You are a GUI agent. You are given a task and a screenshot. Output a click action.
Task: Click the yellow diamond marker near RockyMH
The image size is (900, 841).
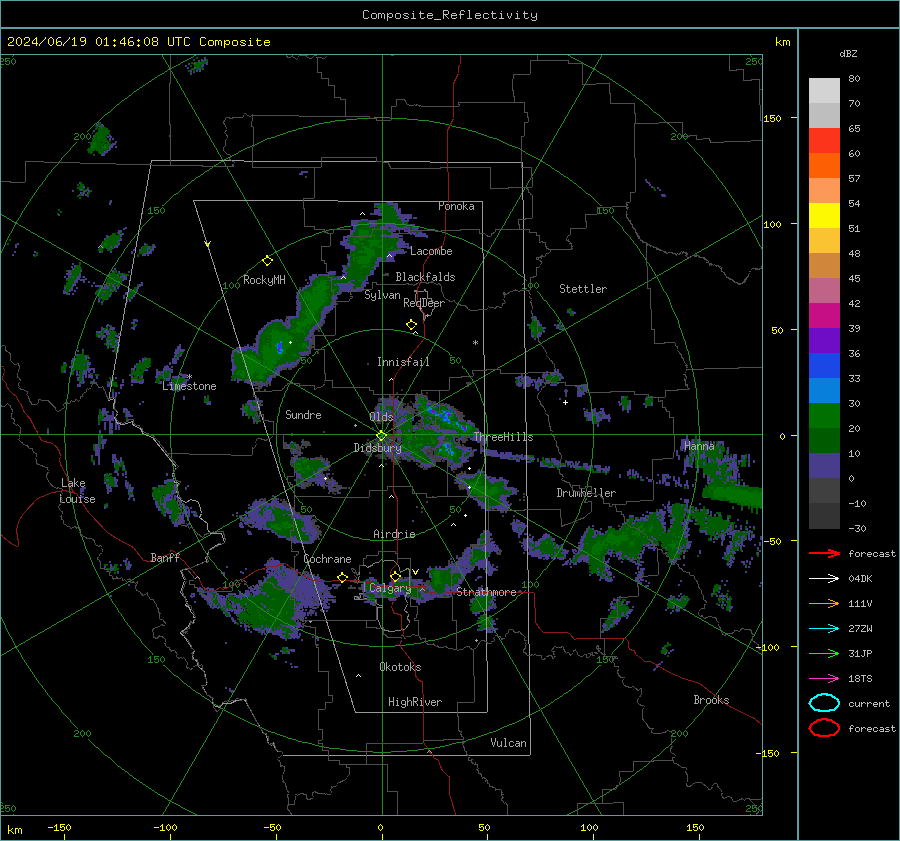click(267, 261)
